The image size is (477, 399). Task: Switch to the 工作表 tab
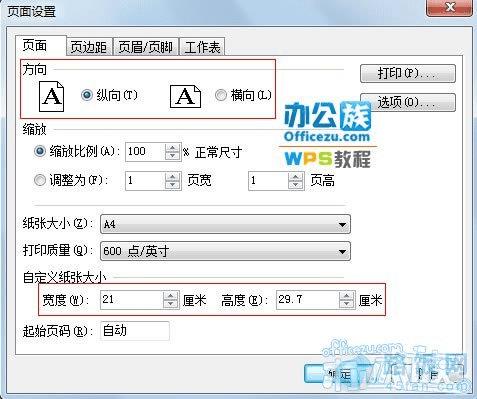pos(202,47)
